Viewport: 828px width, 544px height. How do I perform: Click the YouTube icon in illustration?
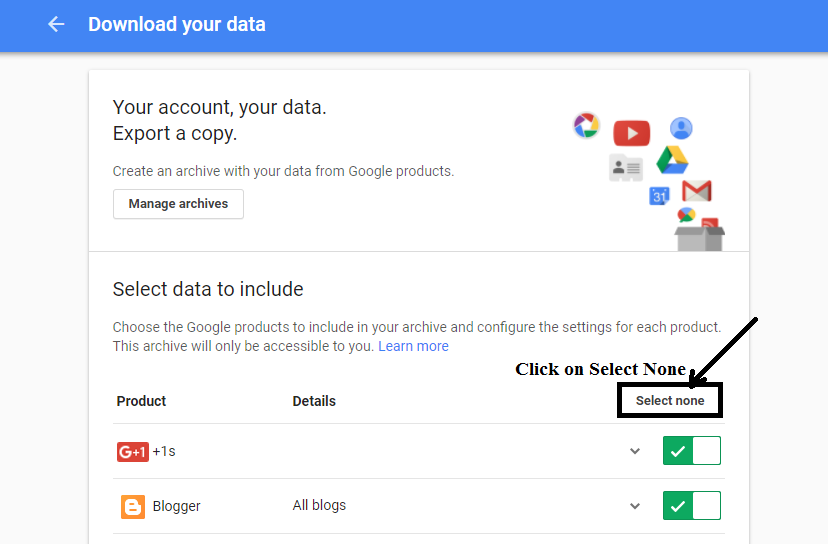click(631, 133)
